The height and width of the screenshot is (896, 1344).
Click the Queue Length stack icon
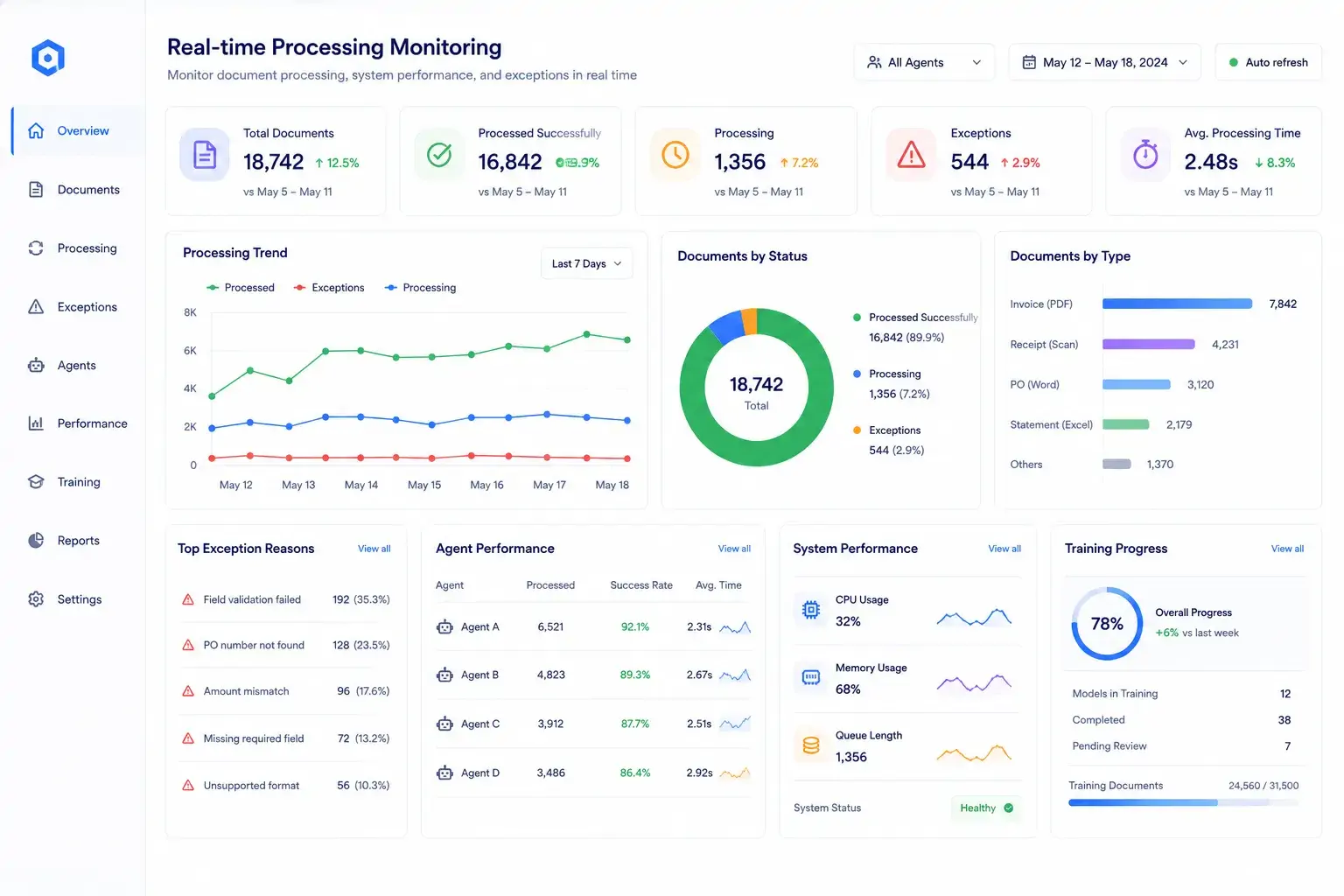pyautogui.click(x=811, y=745)
